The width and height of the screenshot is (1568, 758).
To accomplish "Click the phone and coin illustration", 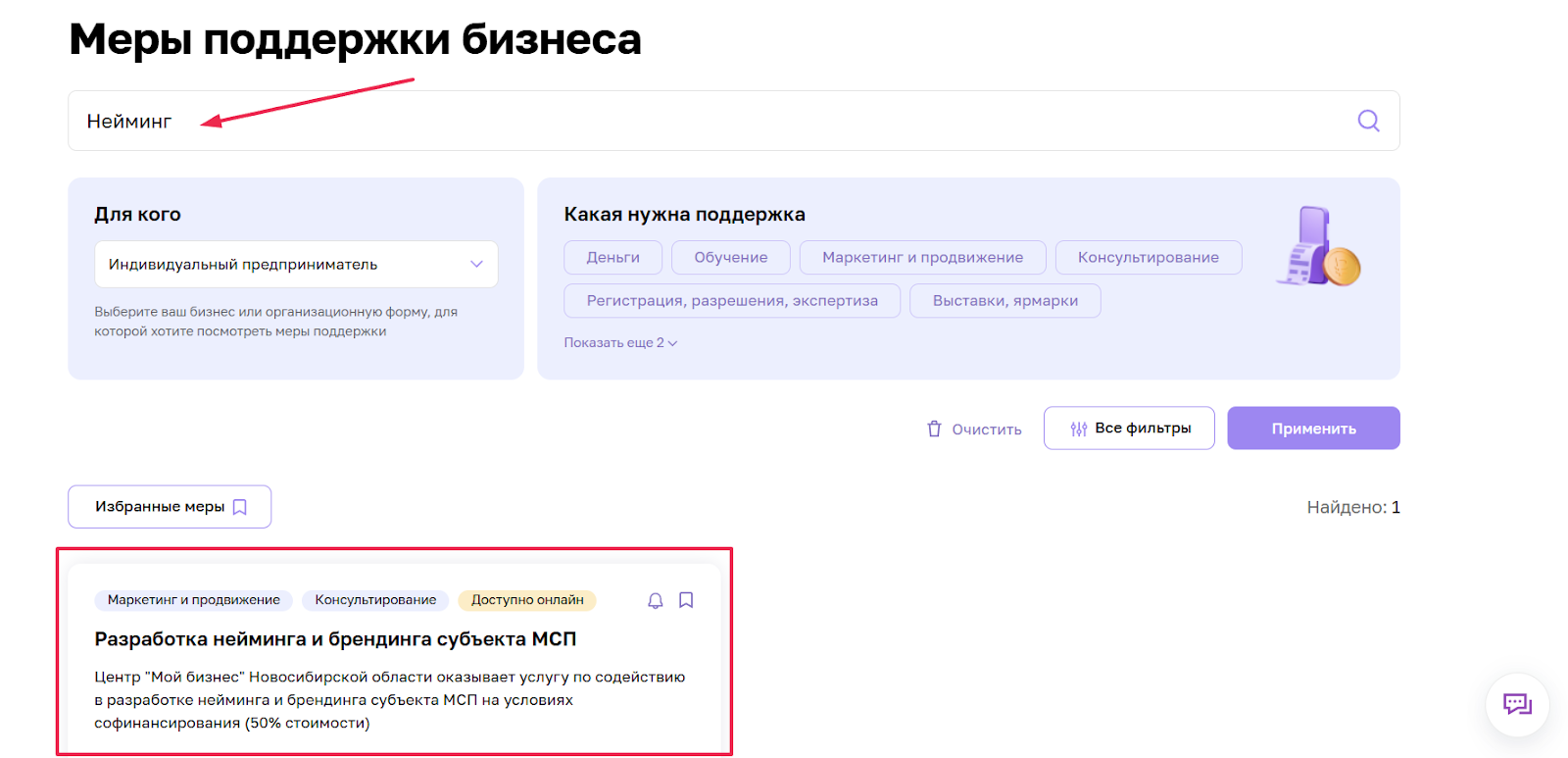I will point(1318,247).
